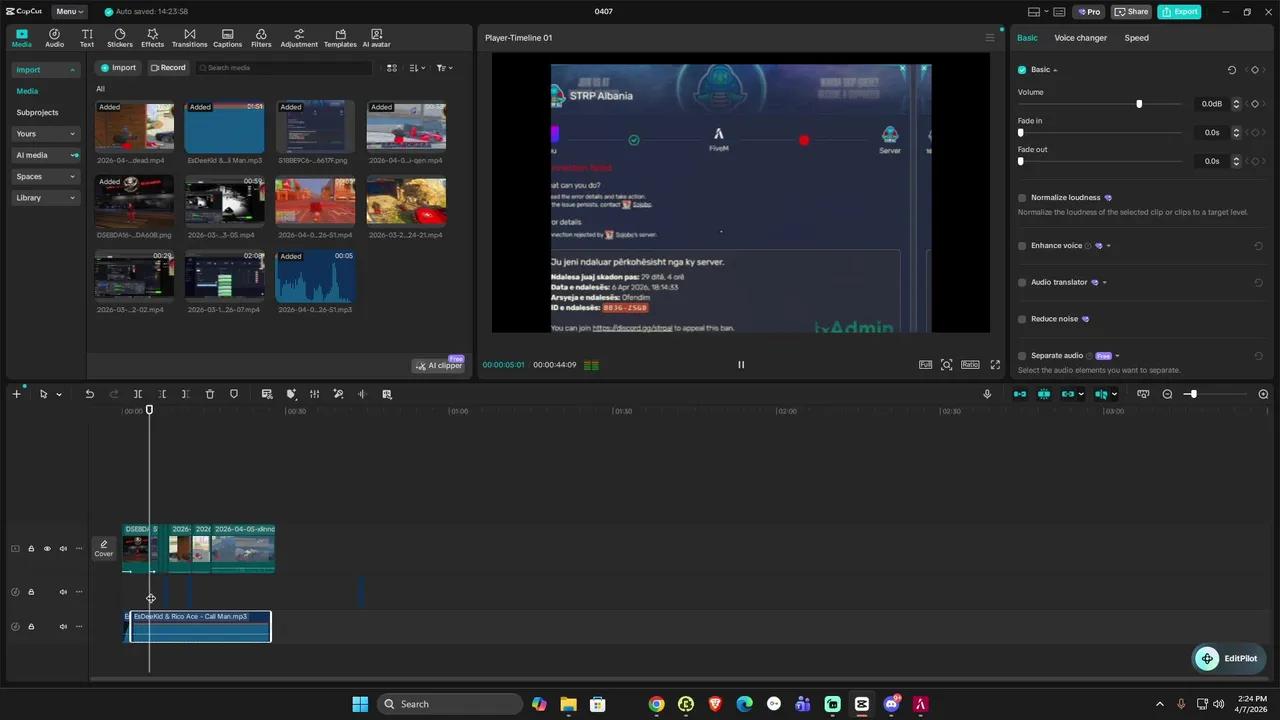The height and width of the screenshot is (720, 1280).
Task: Click the Import button in the media panel
Action: pyautogui.click(x=118, y=67)
